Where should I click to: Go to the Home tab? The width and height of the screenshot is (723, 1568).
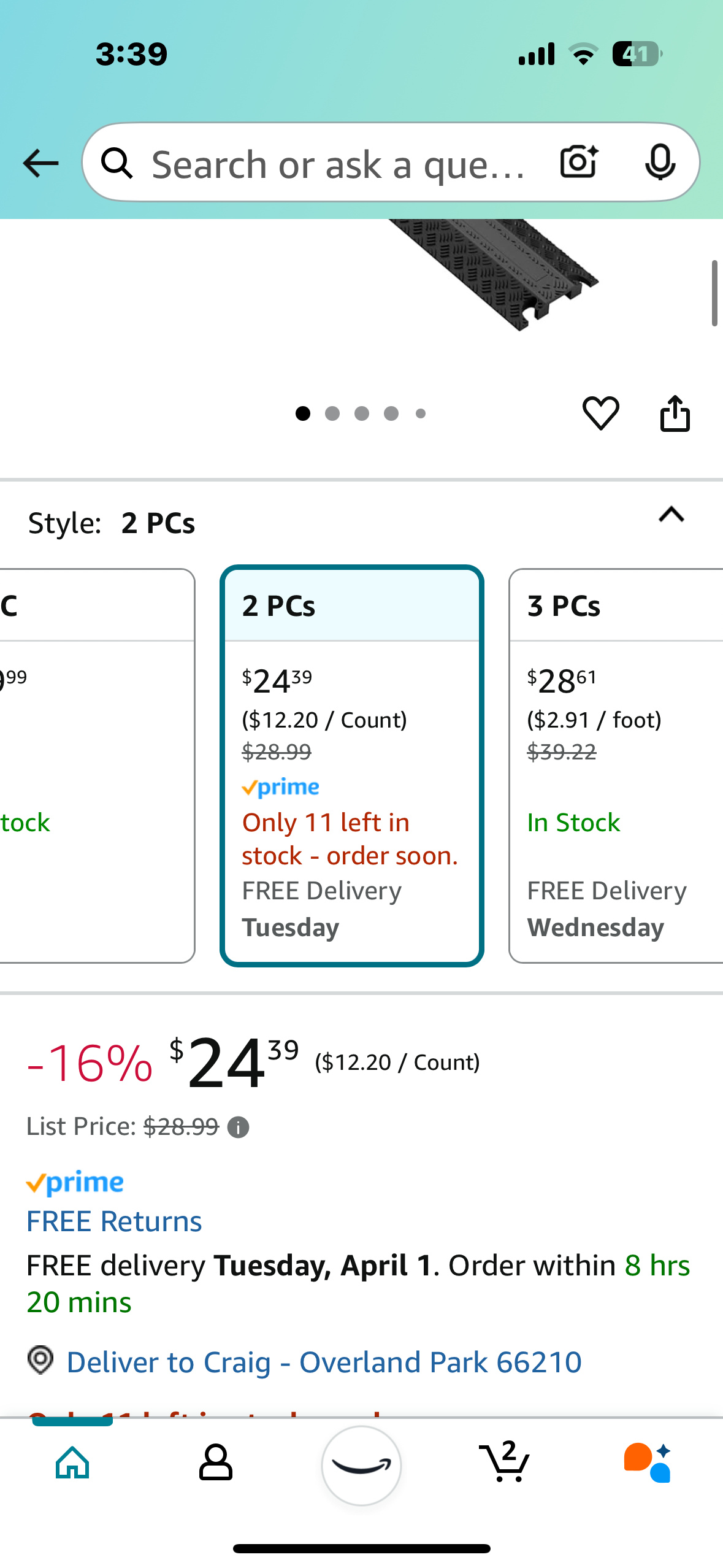pos(72,1462)
